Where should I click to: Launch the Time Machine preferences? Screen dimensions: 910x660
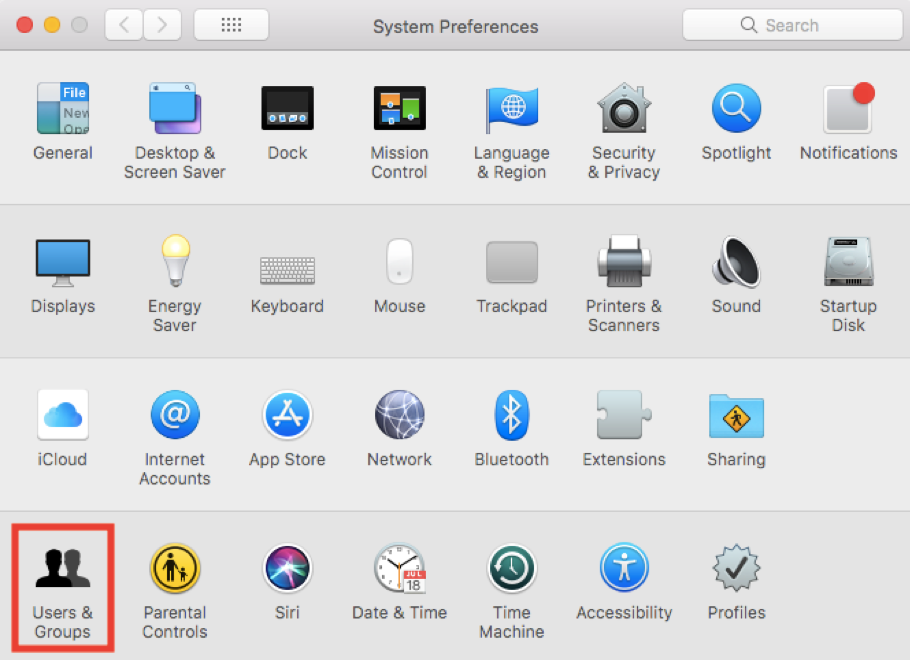click(511, 570)
